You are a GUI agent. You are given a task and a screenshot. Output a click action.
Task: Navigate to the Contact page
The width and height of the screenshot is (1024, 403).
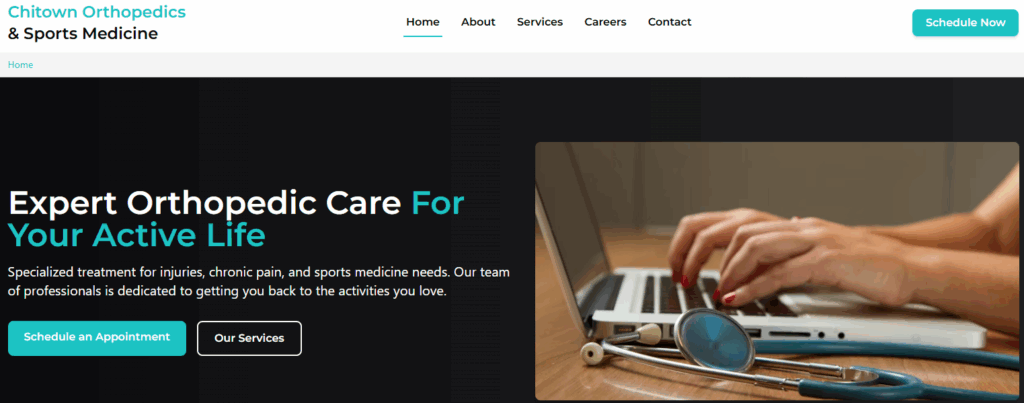click(x=669, y=22)
